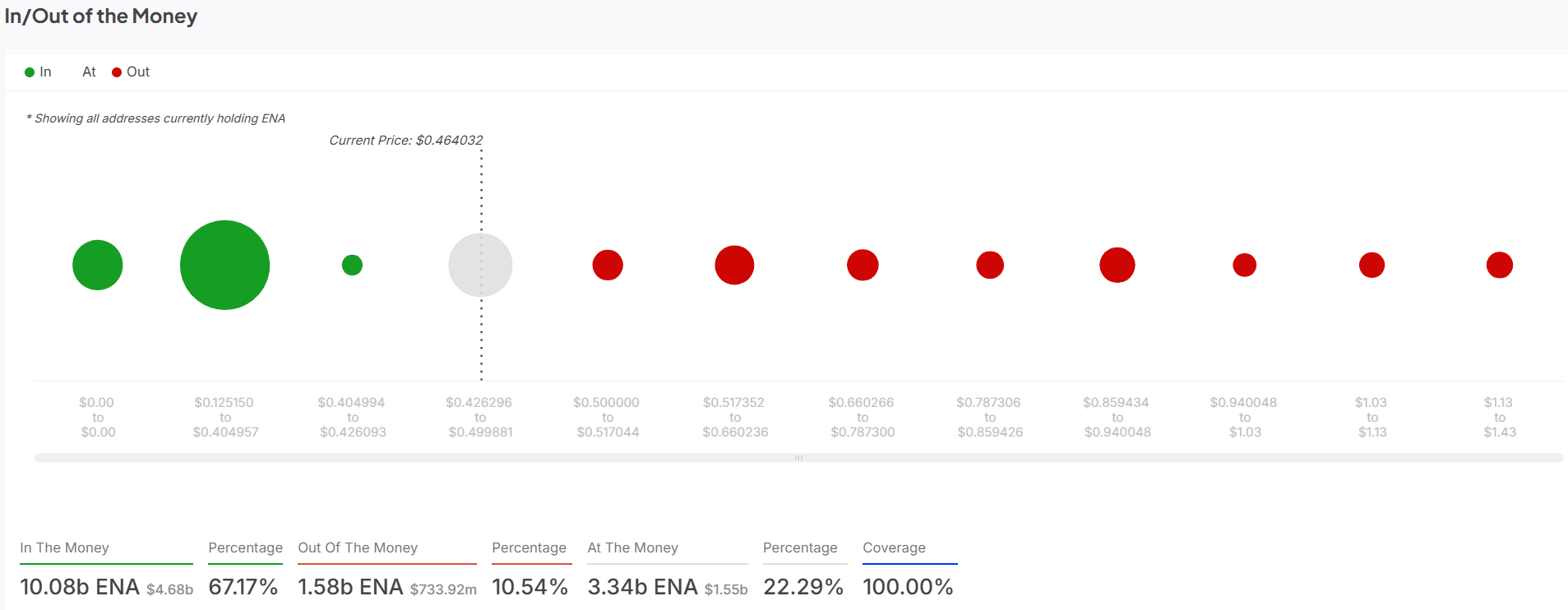Select the red bubble for $1.03 to $1.13
Screen dimensions: 1568x610
click(x=1371, y=265)
